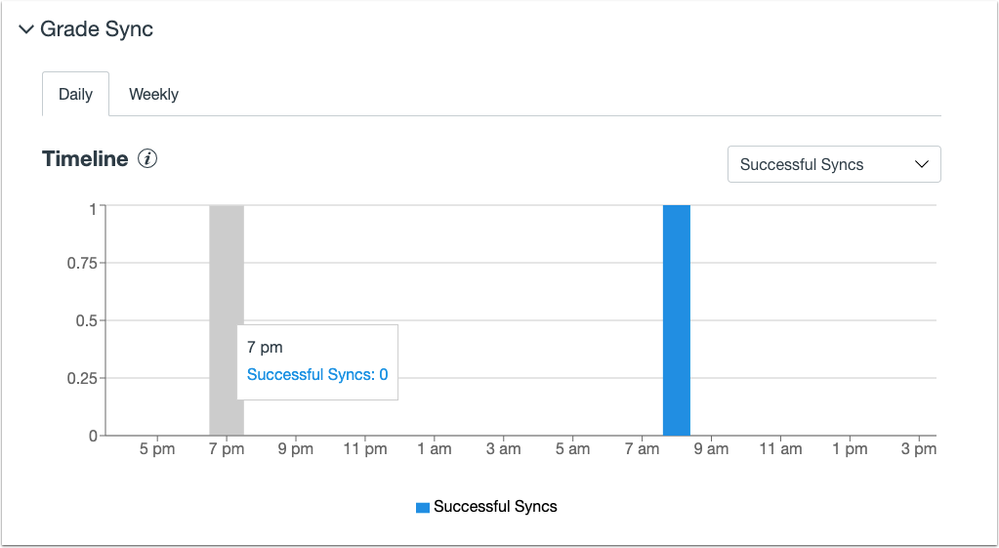
Task: Click the 3 pm axis label
Action: coord(918,450)
